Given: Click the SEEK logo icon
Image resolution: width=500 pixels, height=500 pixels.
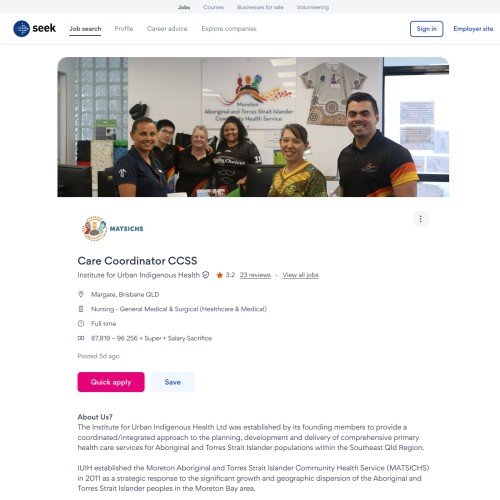Looking at the screenshot, I should [x=22, y=29].
